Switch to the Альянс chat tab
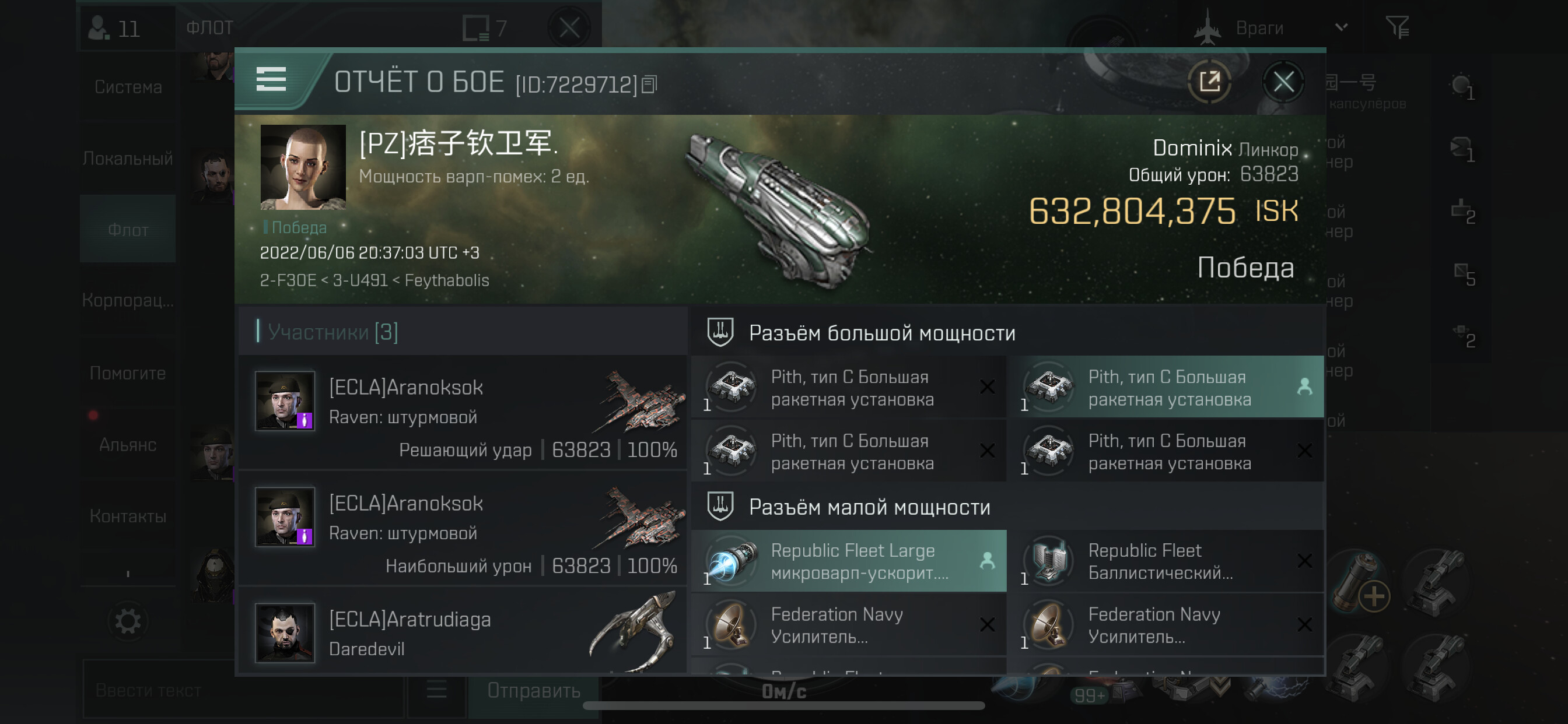Image resolution: width=1568 pixels, height=724 pixels. click(128, 445)
